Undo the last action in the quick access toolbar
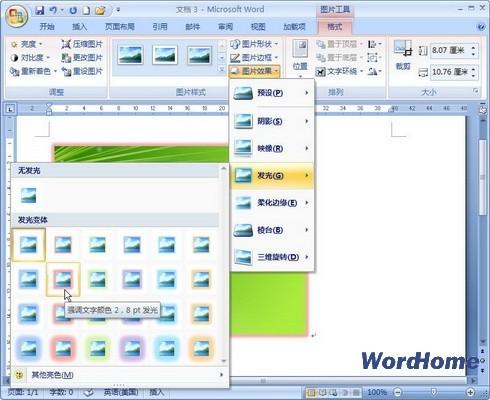The image size is (490, 400). [x=53, y=10]
